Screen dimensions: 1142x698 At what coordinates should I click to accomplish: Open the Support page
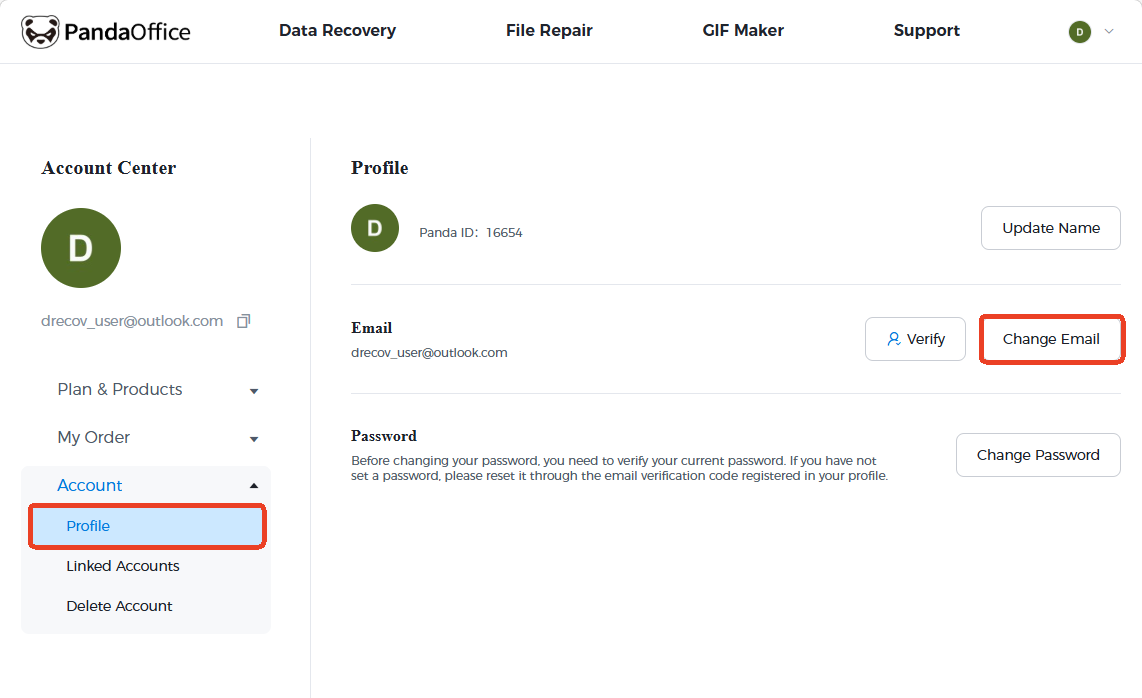pos(926,31)
